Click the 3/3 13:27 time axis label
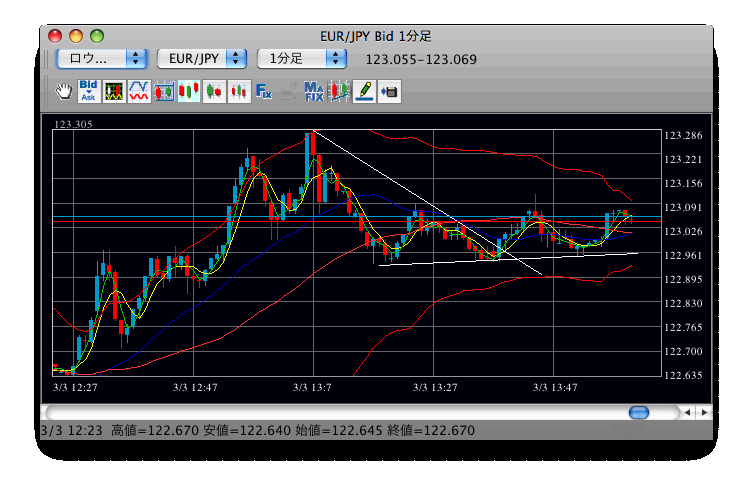 [435, 387]
